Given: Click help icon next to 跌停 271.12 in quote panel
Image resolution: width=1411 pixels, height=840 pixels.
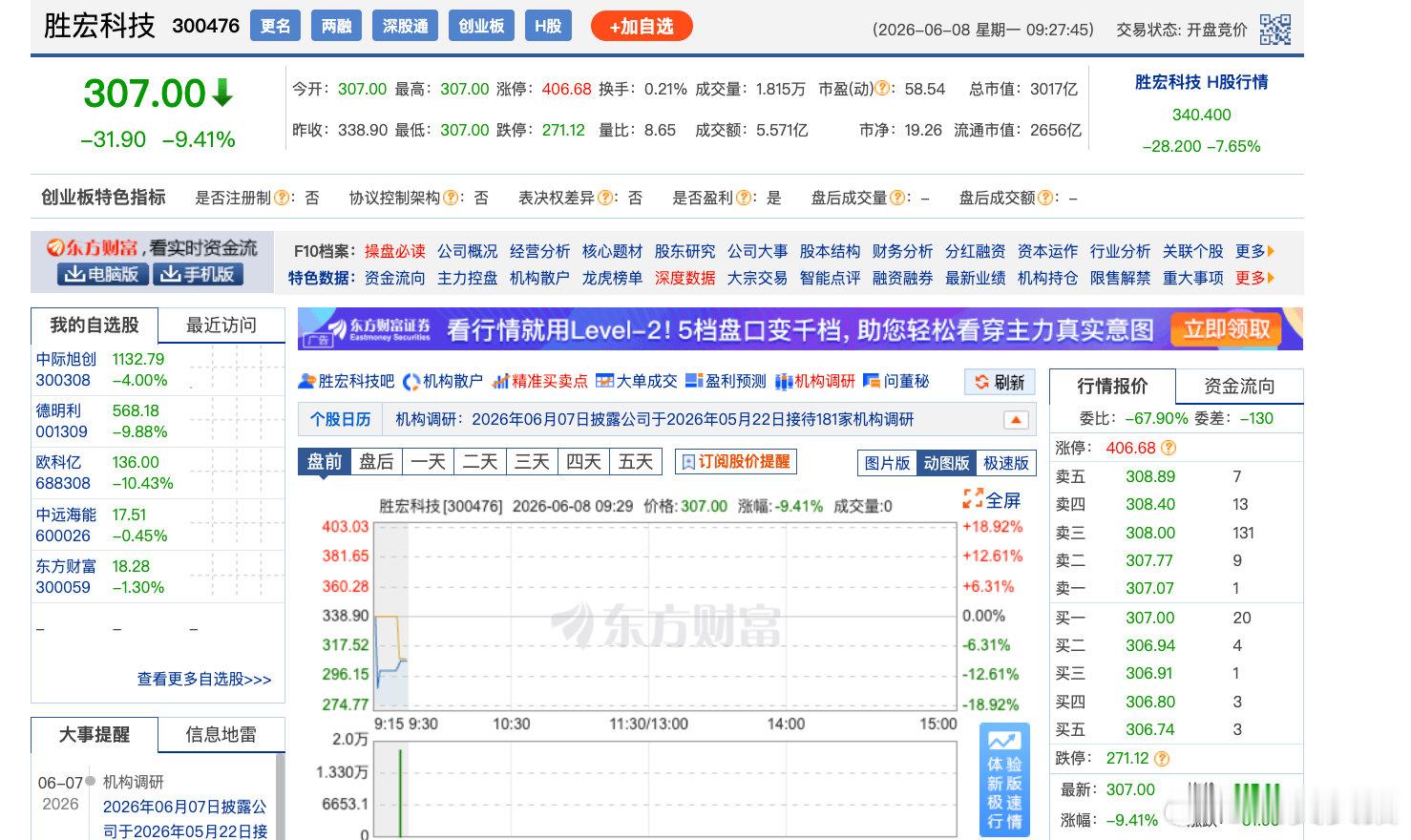Looking at the screenshot, I should tap(1162, 759).
